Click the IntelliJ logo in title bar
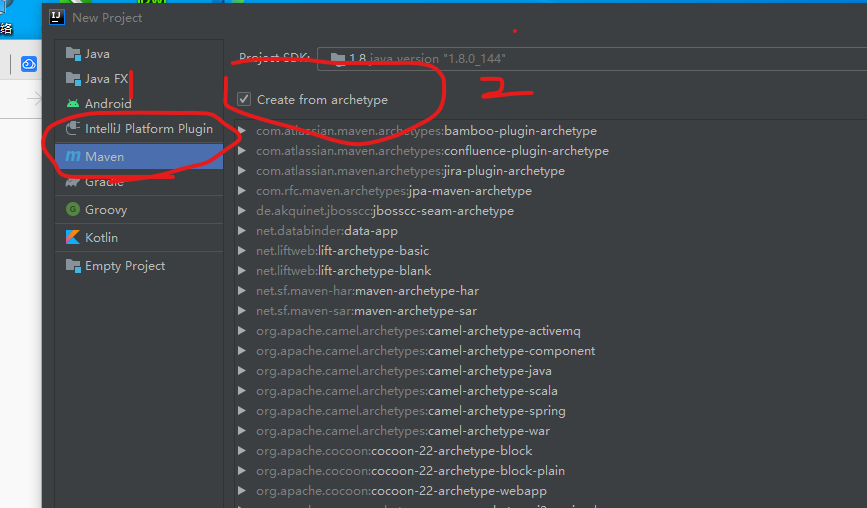Screen dimensions: 867x508 pos(57,17)
